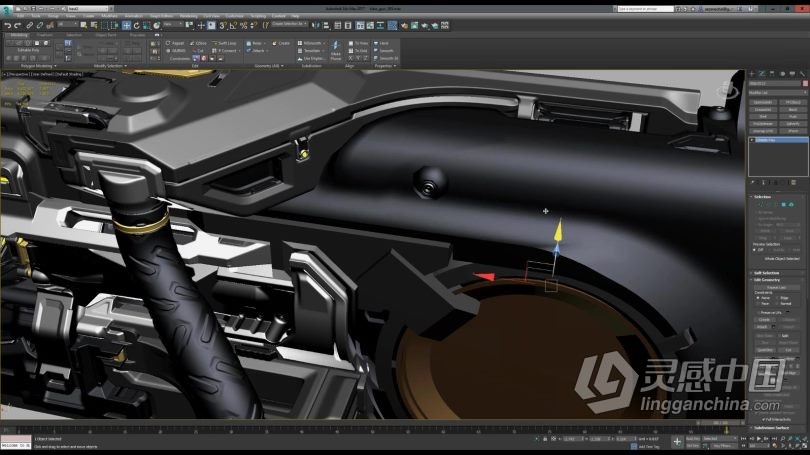Click the Select Object tool icon
This screenshot has width=810, height=455.
(84, 25)
